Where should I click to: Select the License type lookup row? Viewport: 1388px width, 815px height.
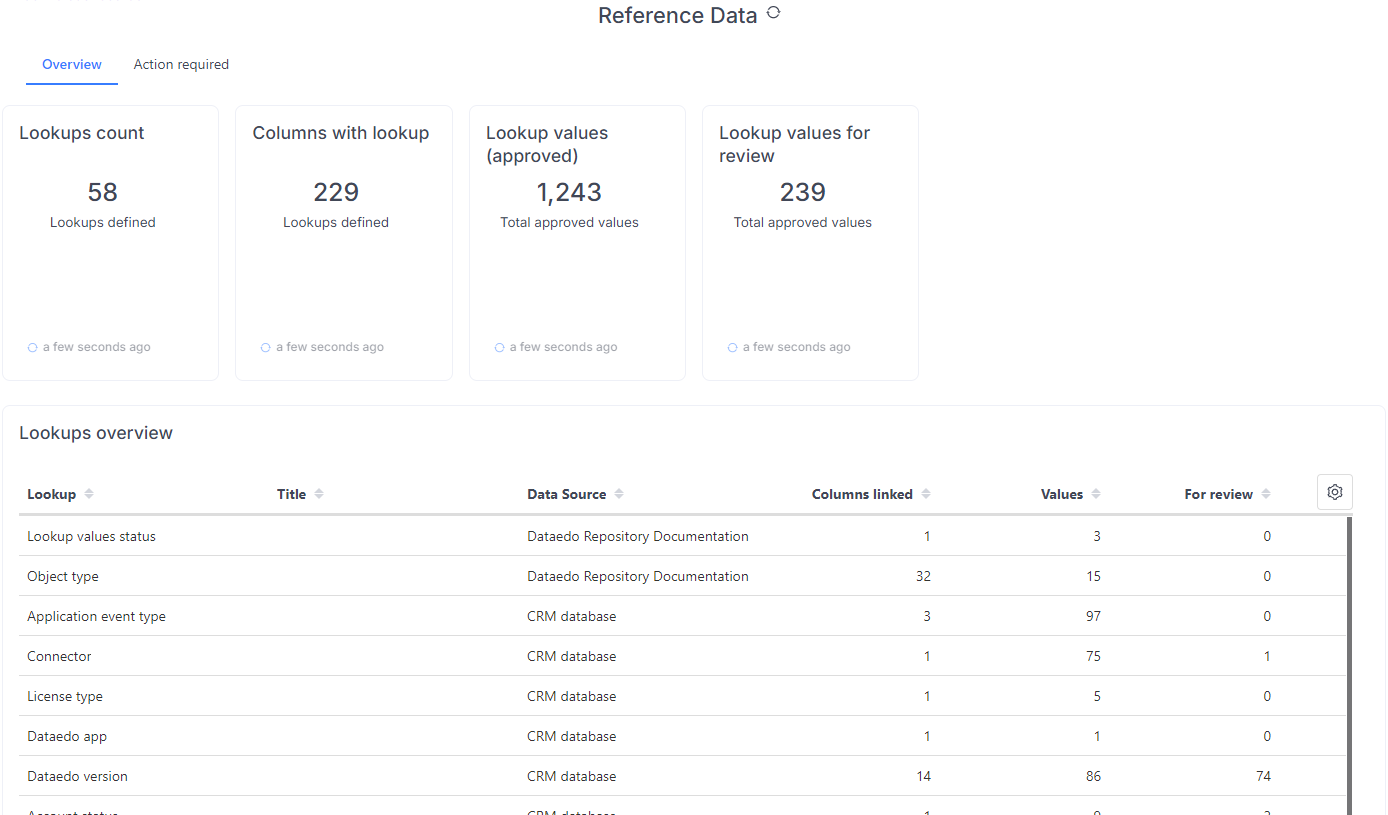tap(682, 696)
